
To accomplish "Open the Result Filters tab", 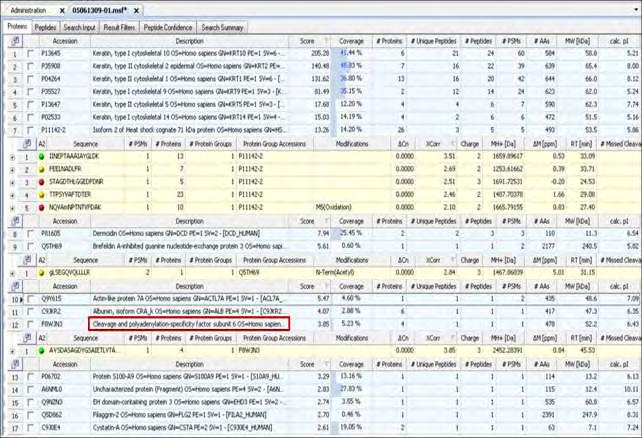I will (119, 27).
